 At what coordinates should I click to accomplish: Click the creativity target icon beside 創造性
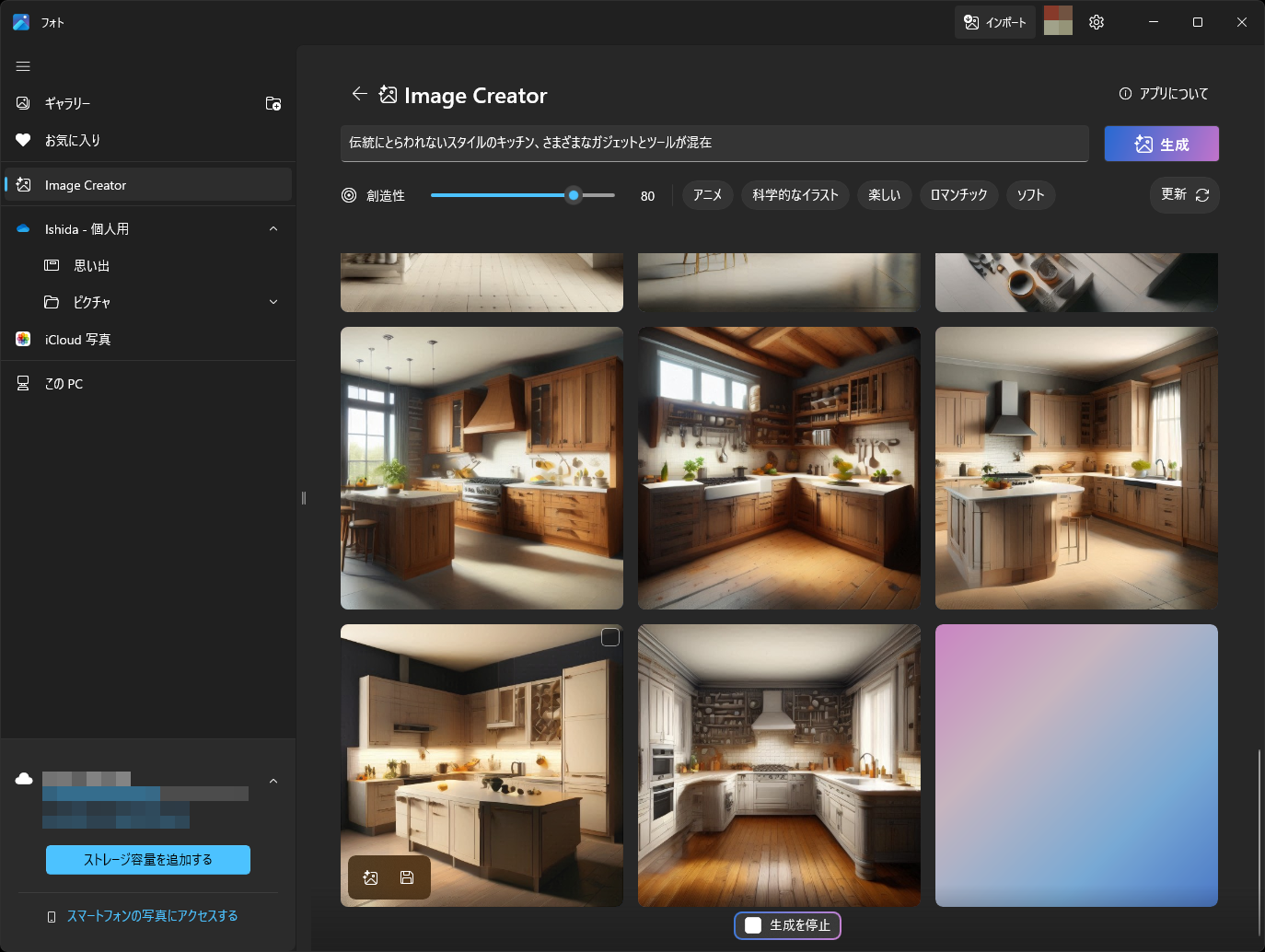coord(349,195)
